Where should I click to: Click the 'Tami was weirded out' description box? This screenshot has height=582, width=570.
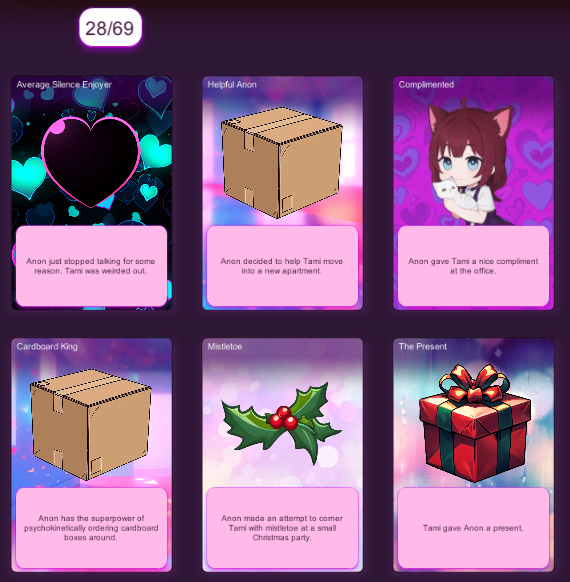tap(91, 266)
